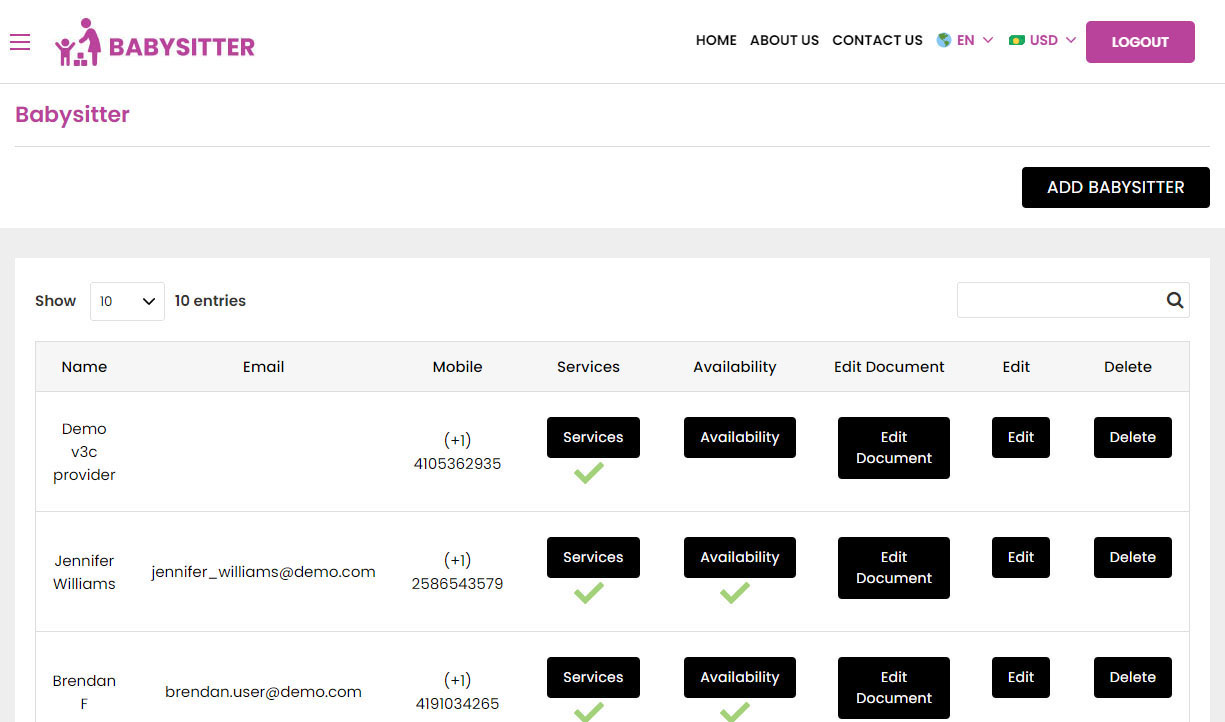Click the search magnifier icon
The image size is (1225, 722).
point(1174,300)
